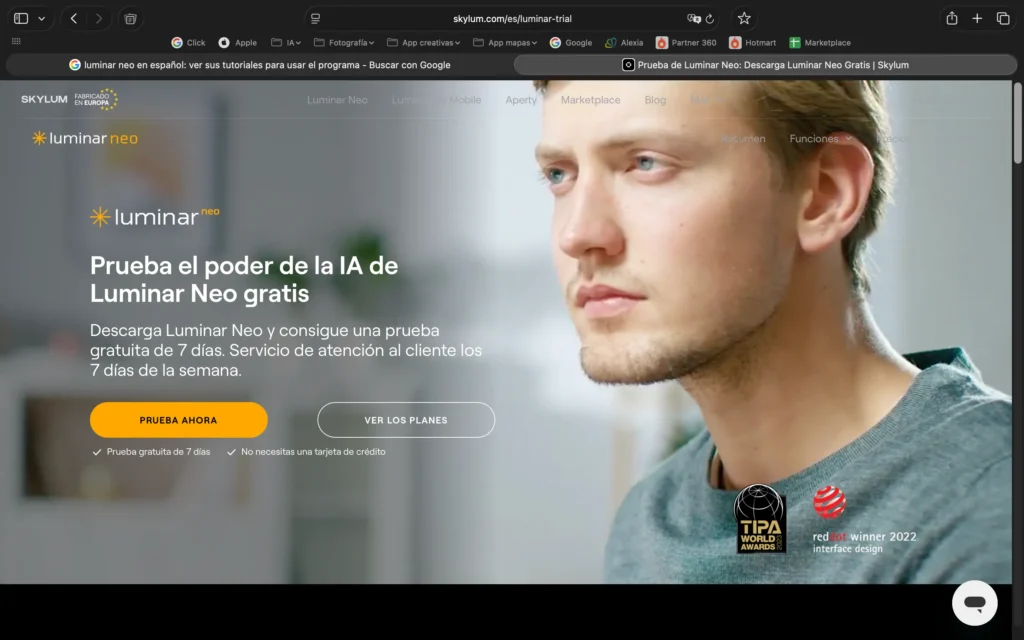The image size is (1024, 640).
Task: Open Luminar Neo in site navigation
Action: click(337, 100)
